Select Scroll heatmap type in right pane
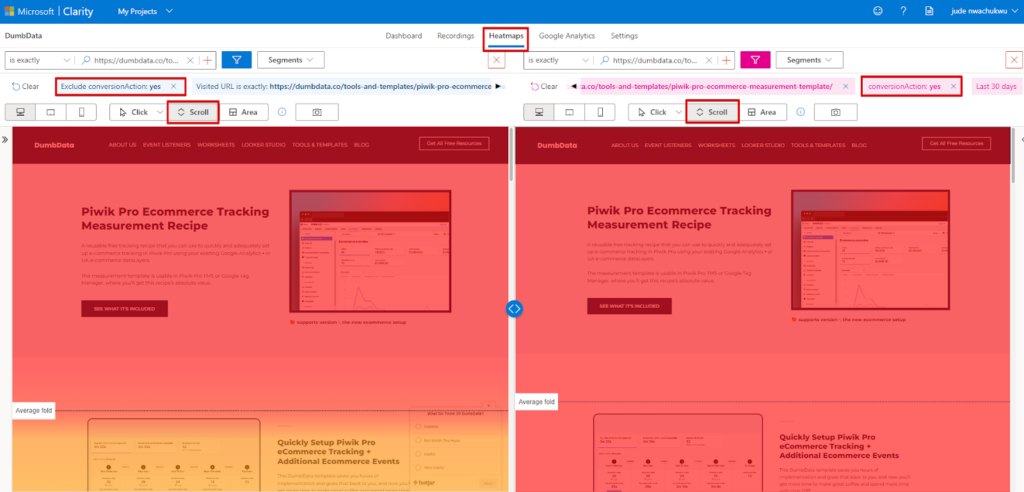 712,112
